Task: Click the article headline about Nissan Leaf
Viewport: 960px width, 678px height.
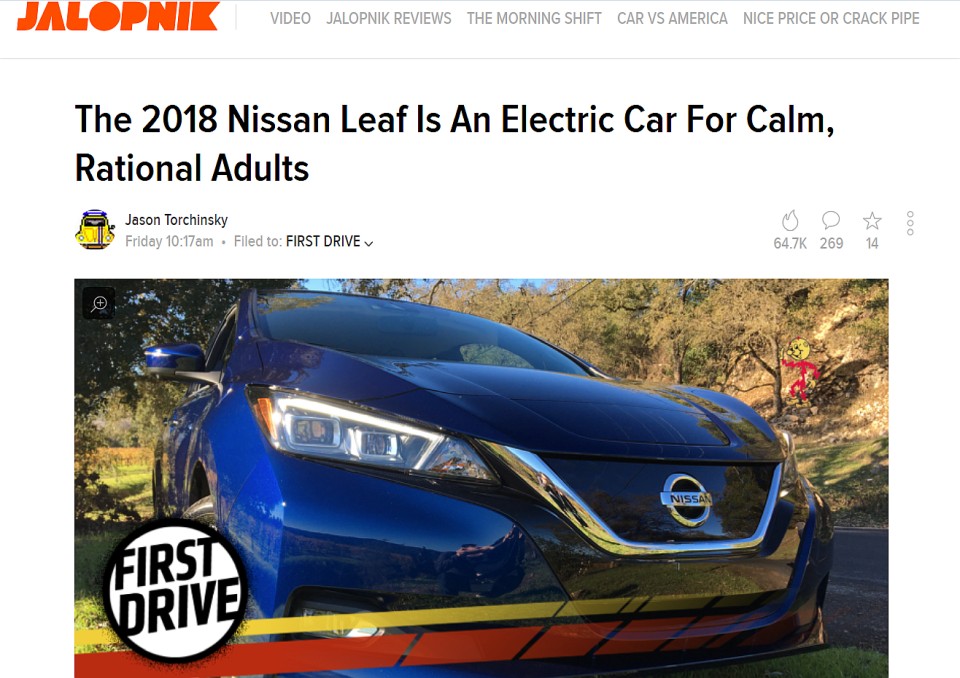Action: pos(454,143)
